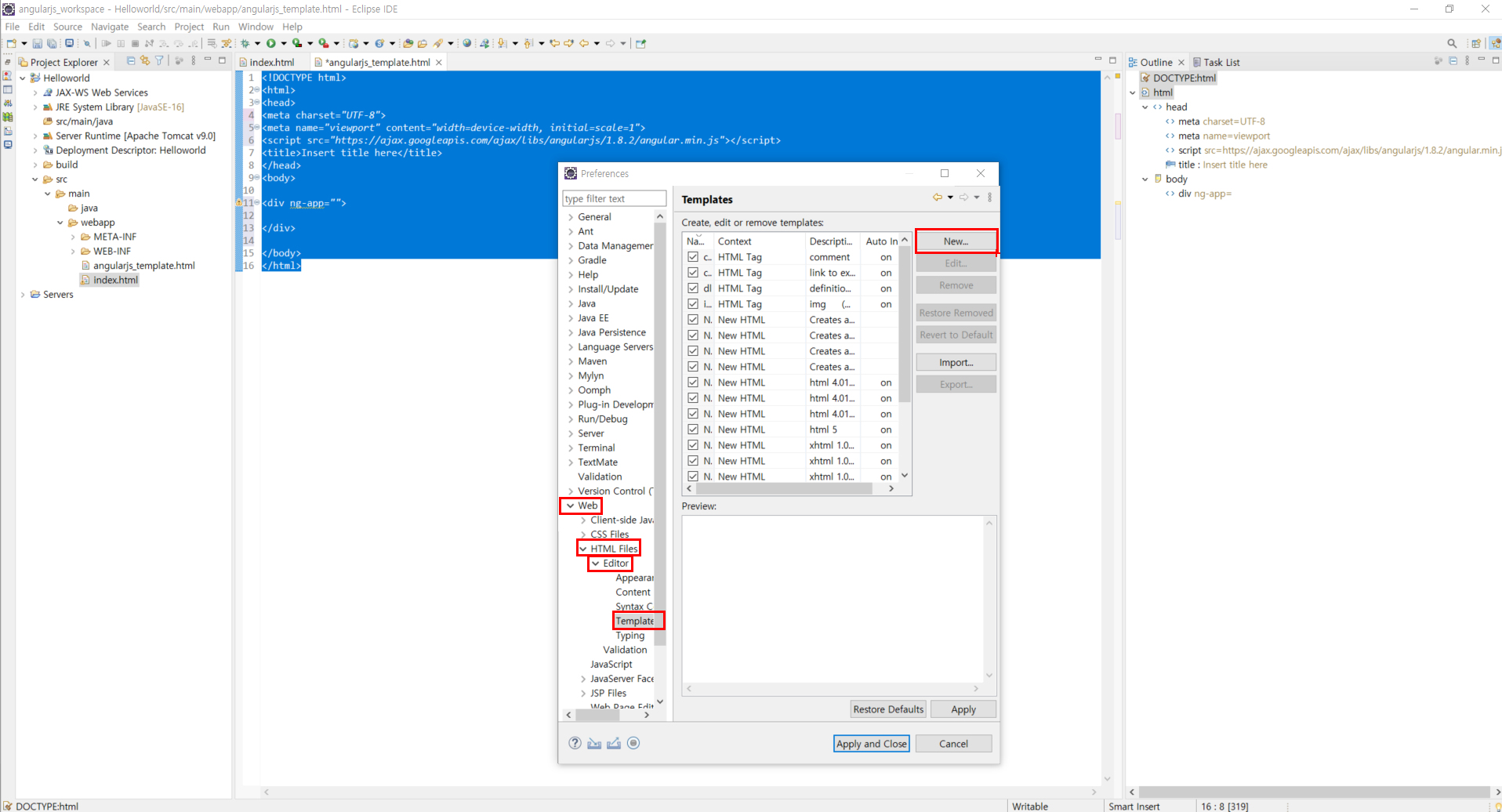Expand the Servers project in Project Explorer
This screenshot has width=1502, height=812.
[23, 295]
